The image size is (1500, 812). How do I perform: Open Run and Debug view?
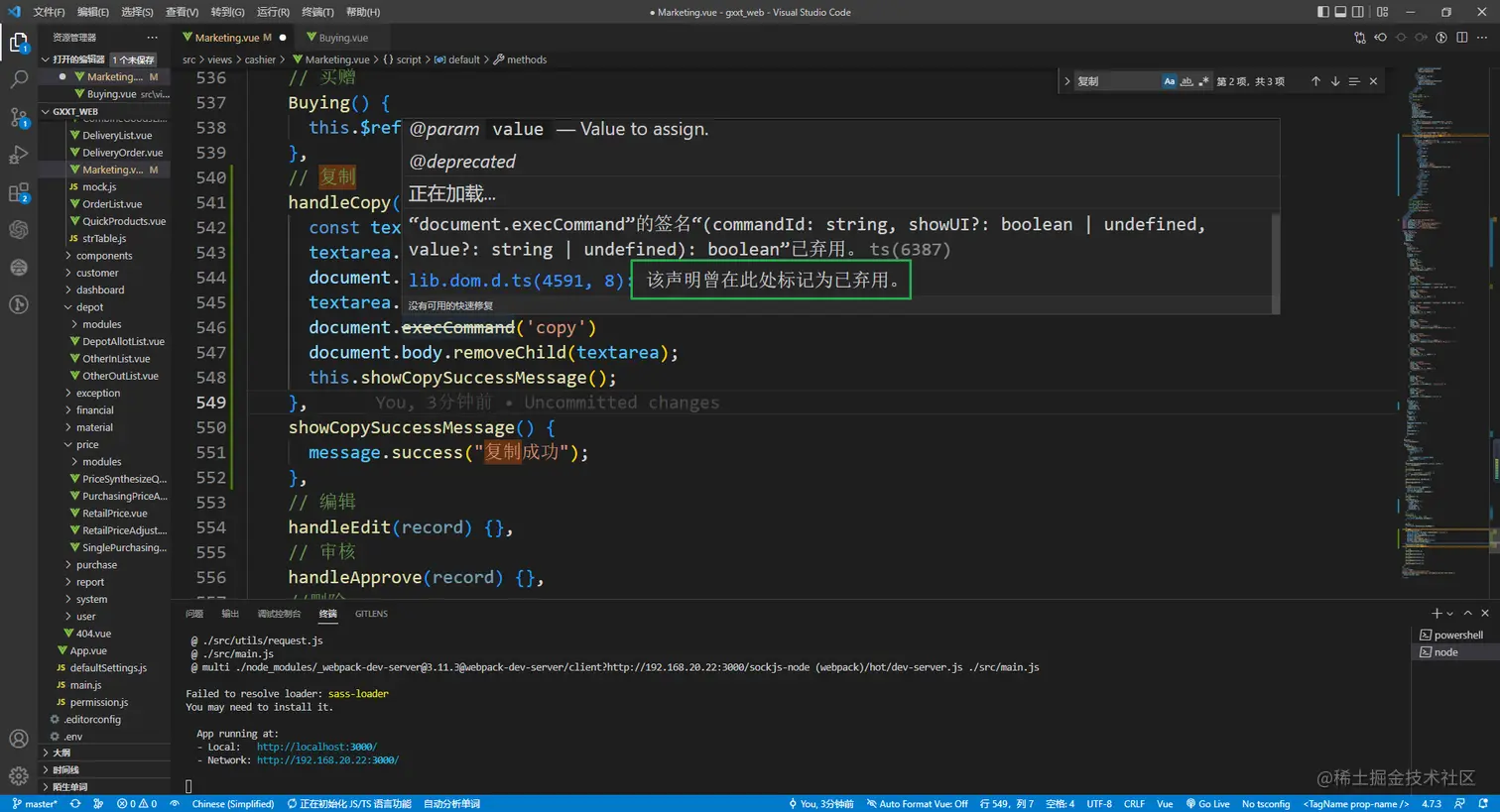point(19,155)
